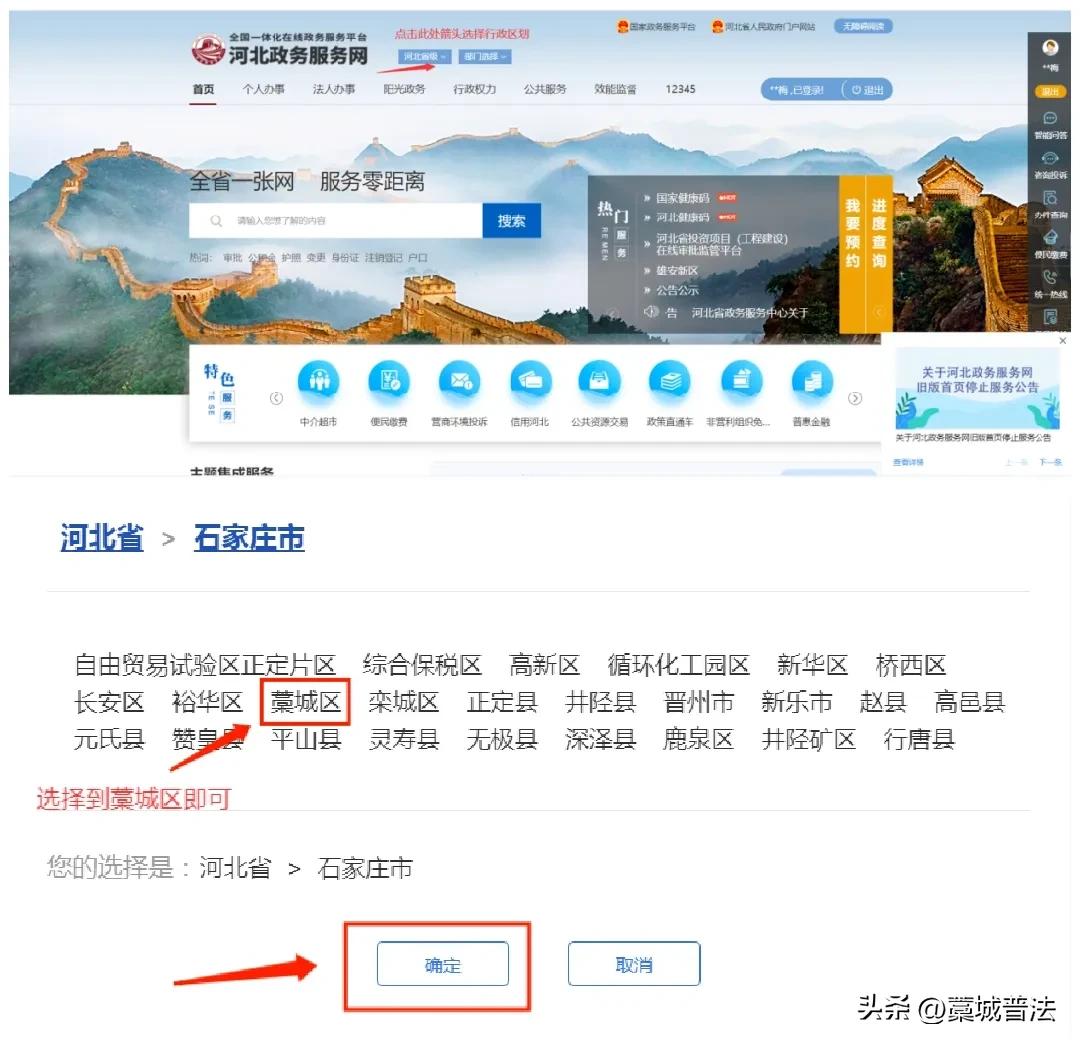
Task: Expand the 部门选择 dropdown
Action: coord(485,56)
